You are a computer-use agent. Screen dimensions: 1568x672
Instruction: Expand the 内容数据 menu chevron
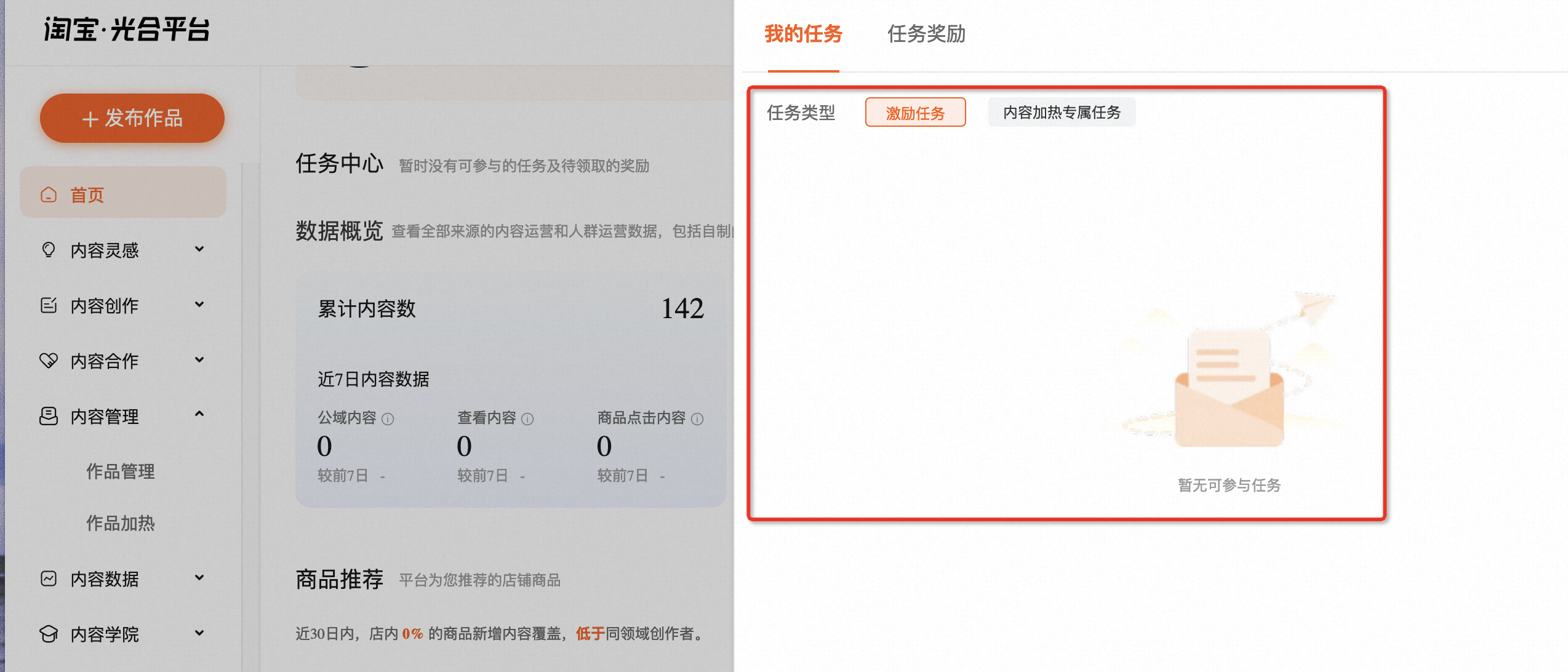click(199, 578)
